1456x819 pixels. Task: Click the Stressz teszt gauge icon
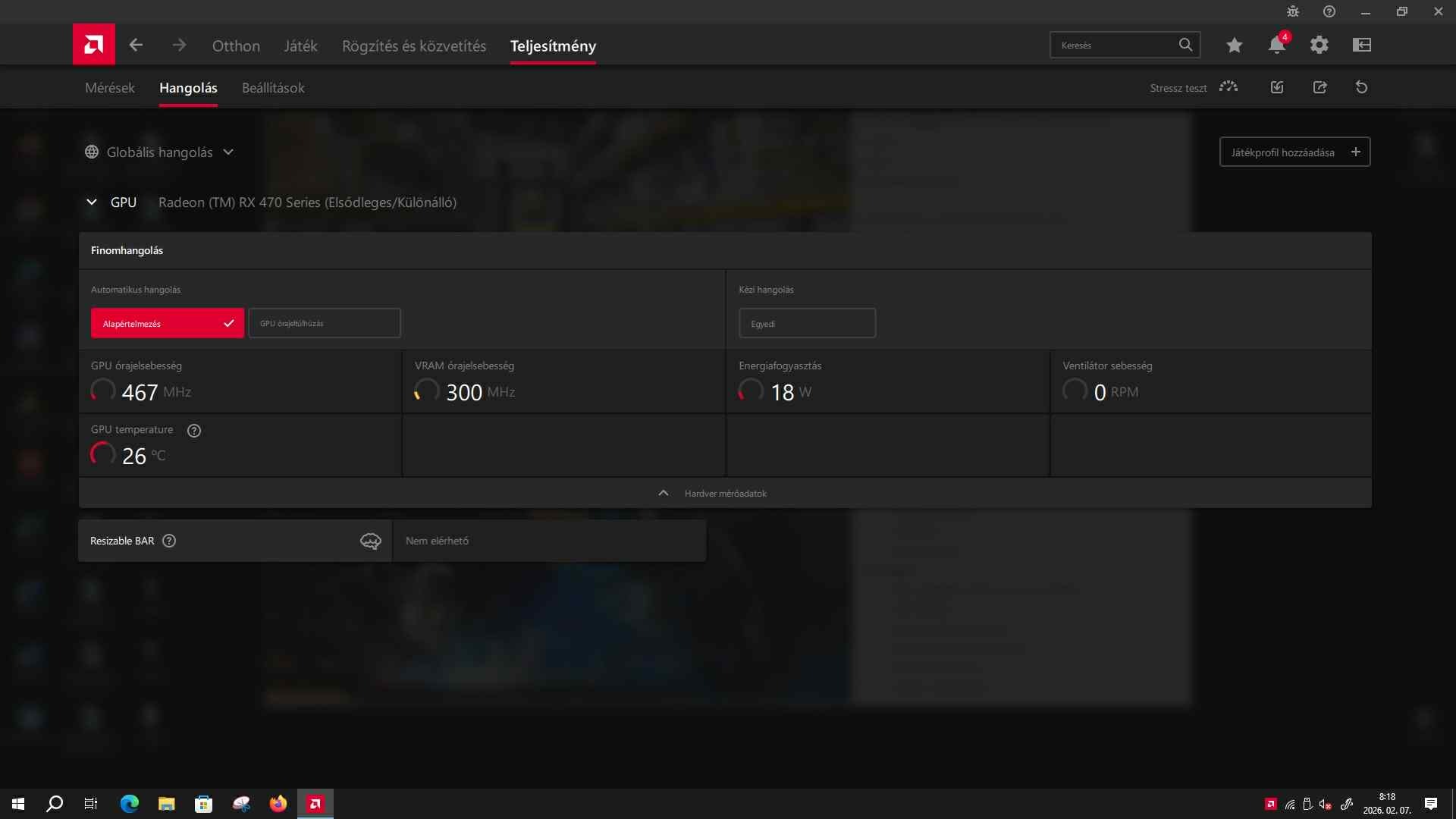1228,87
